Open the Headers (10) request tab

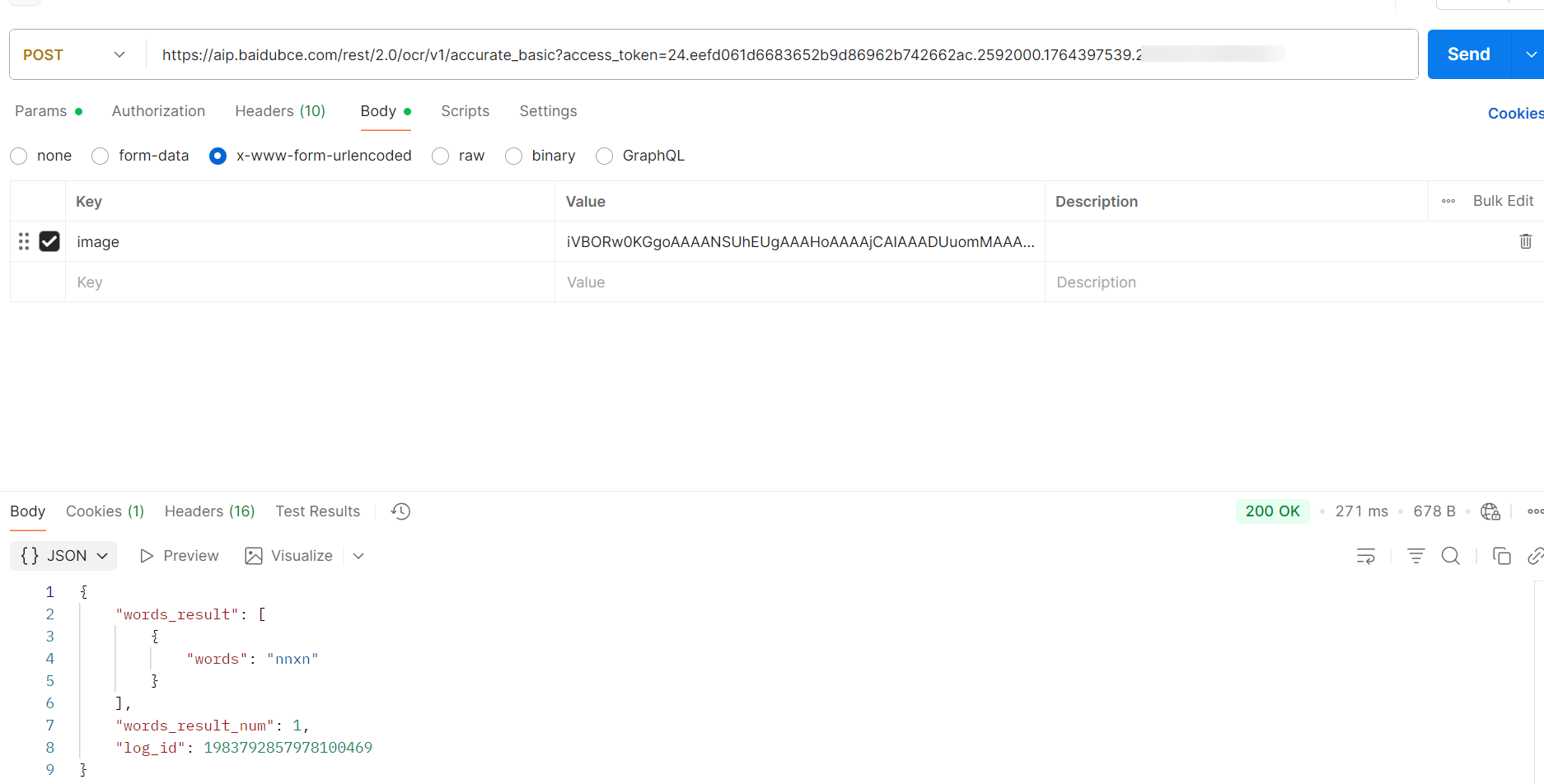coord(280,111)
